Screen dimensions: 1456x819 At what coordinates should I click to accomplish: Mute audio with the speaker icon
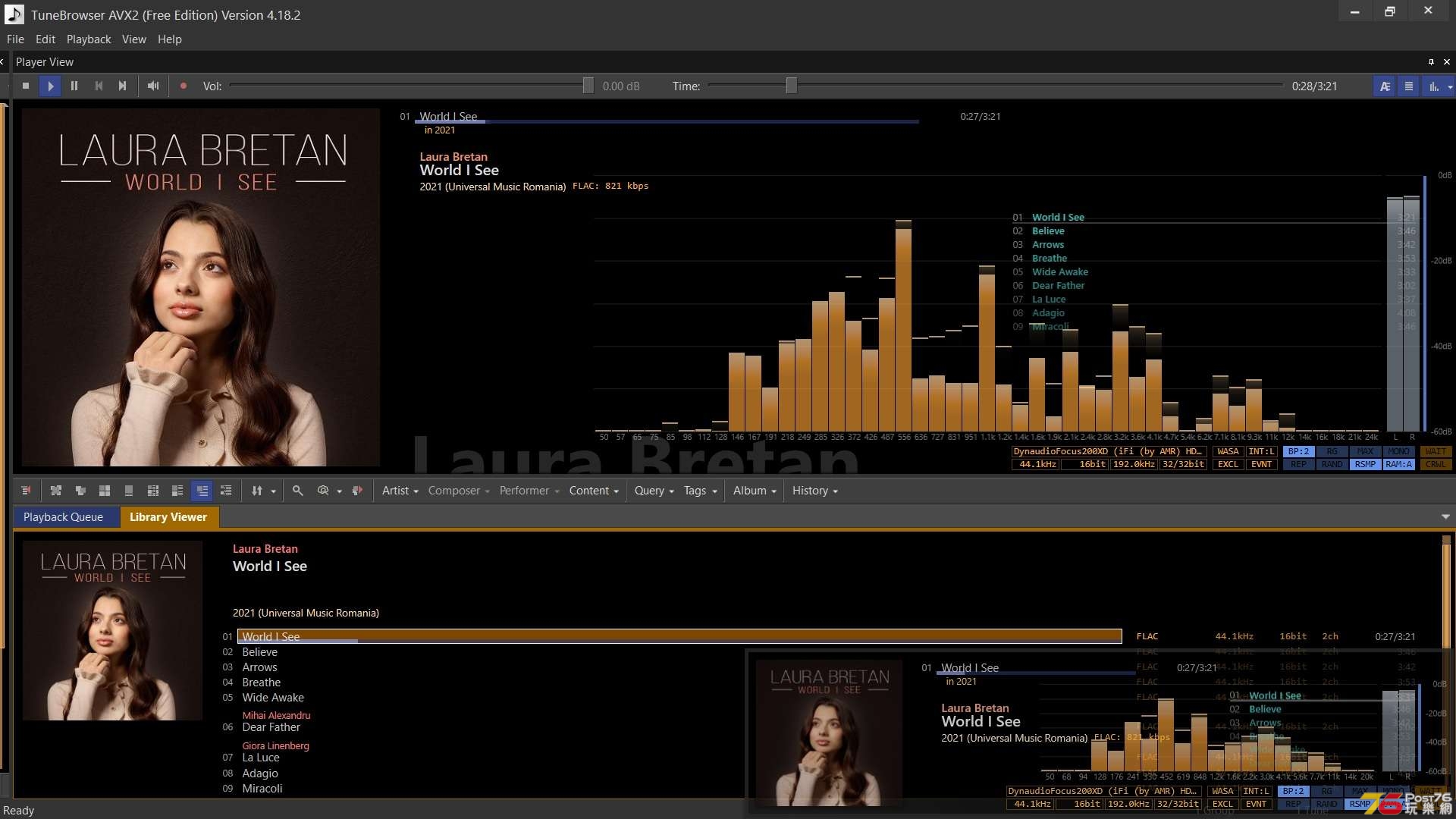[153, 86]
